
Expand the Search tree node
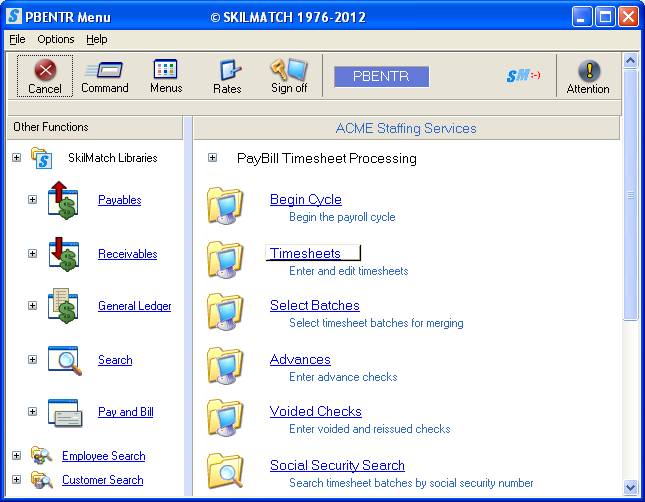tap(32, 360)
